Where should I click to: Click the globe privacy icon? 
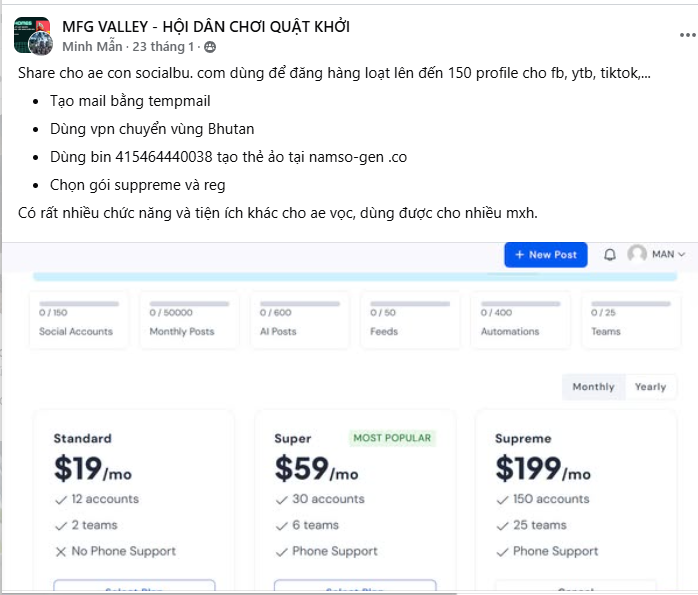[x=210, y=46]
